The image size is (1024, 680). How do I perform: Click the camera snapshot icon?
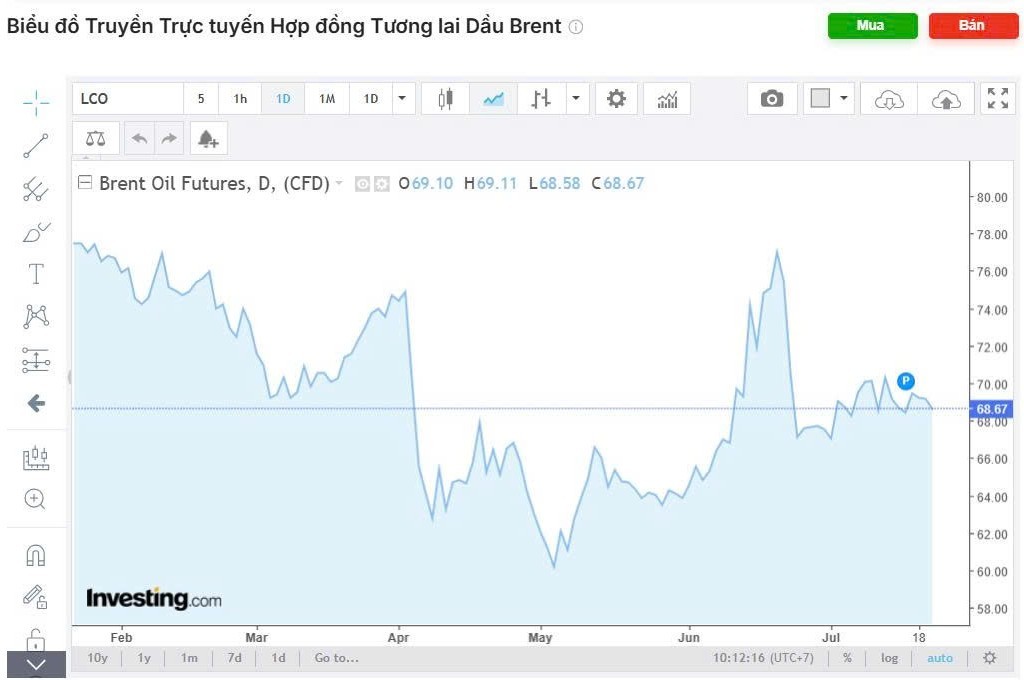[x=771, y=98]
